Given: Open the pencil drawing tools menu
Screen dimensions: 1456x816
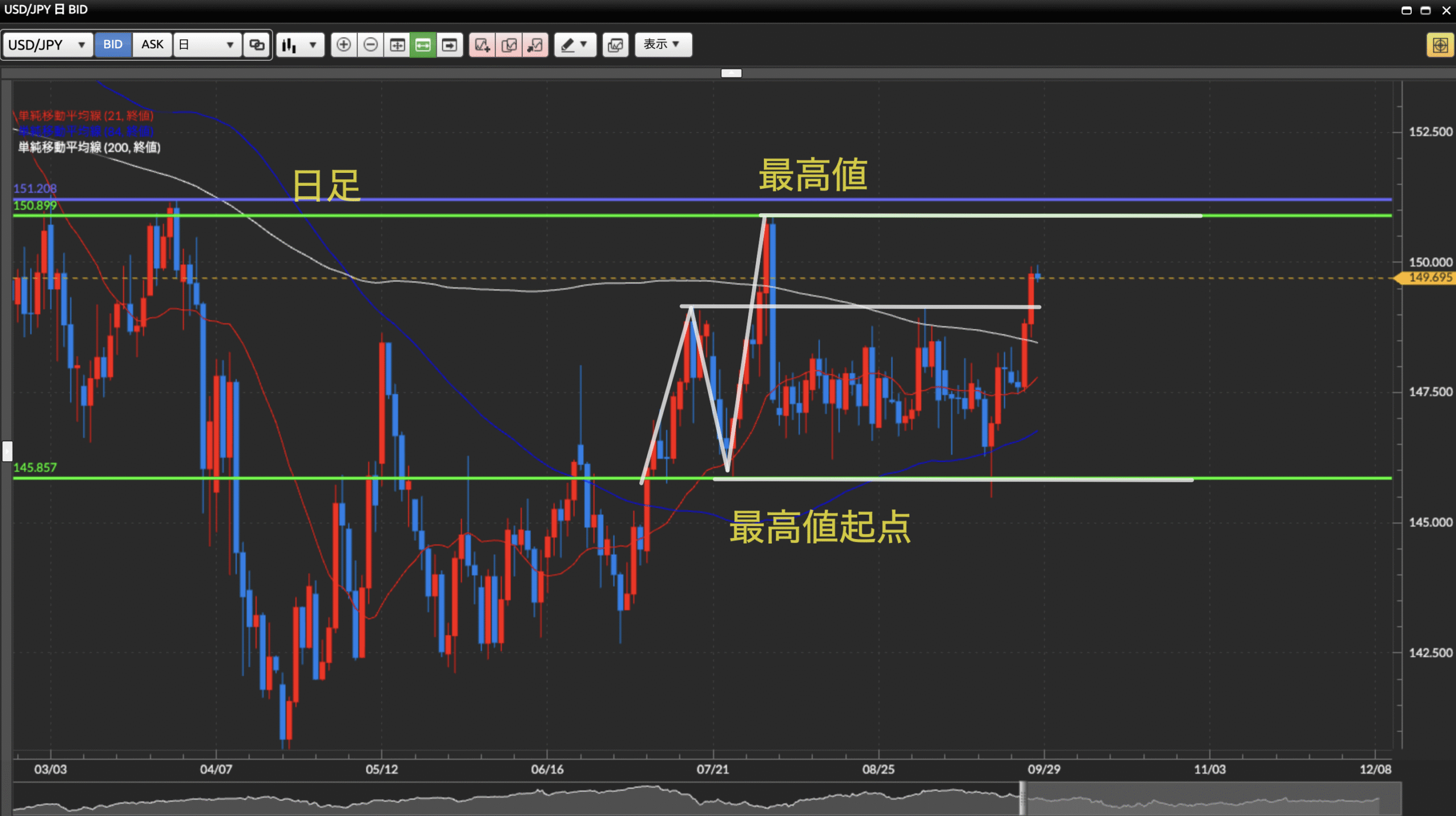Looking at the screenshot, I should [x=574, y=45].
